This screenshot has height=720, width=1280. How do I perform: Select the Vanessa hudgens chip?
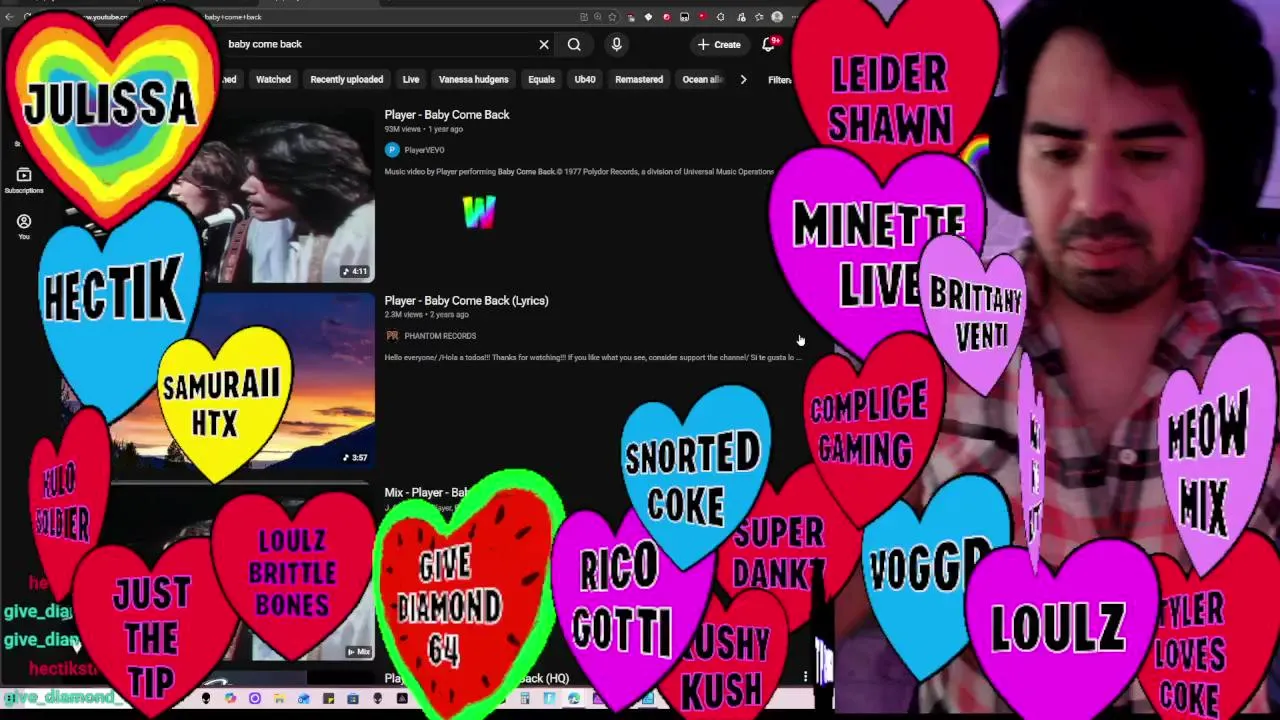(473, 80)
